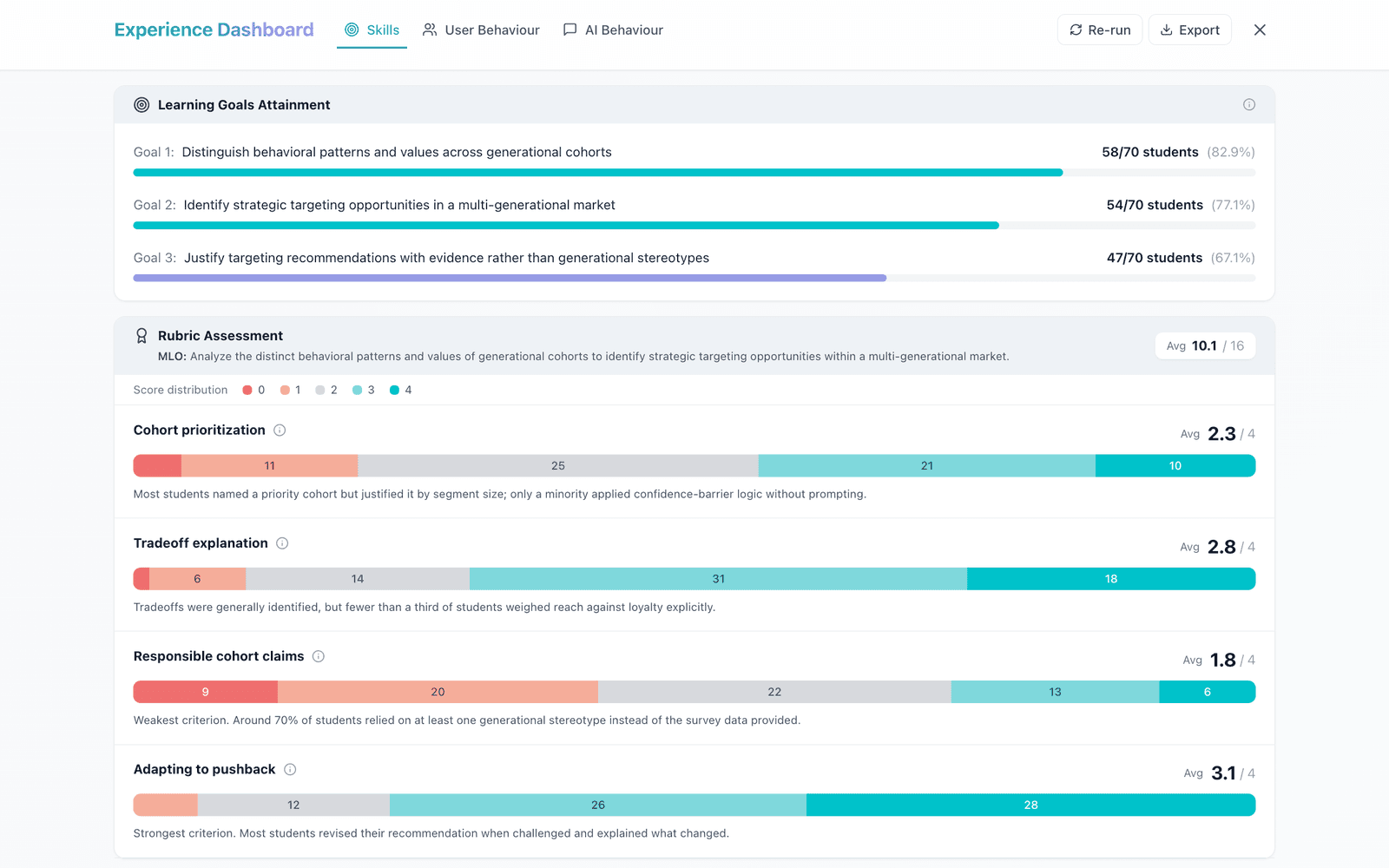Viewport: 1389px width, 868px height.
Task: Select the 21 segment in Cohort prioritization
Action: click(927, 466)
